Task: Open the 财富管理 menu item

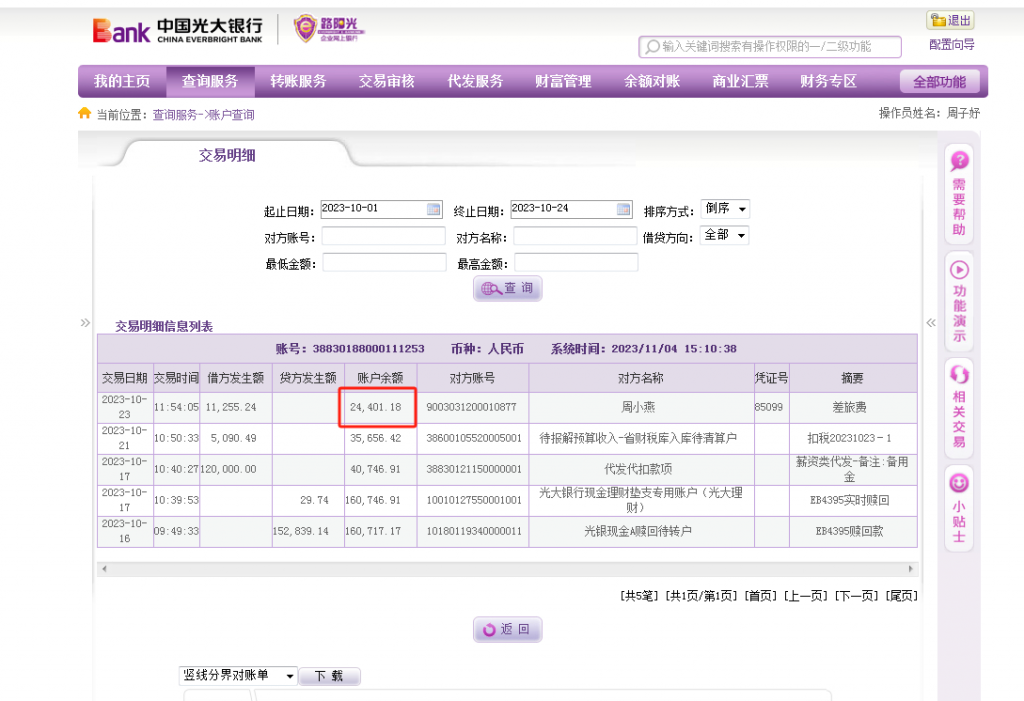Action: click(x=563, y=81)
